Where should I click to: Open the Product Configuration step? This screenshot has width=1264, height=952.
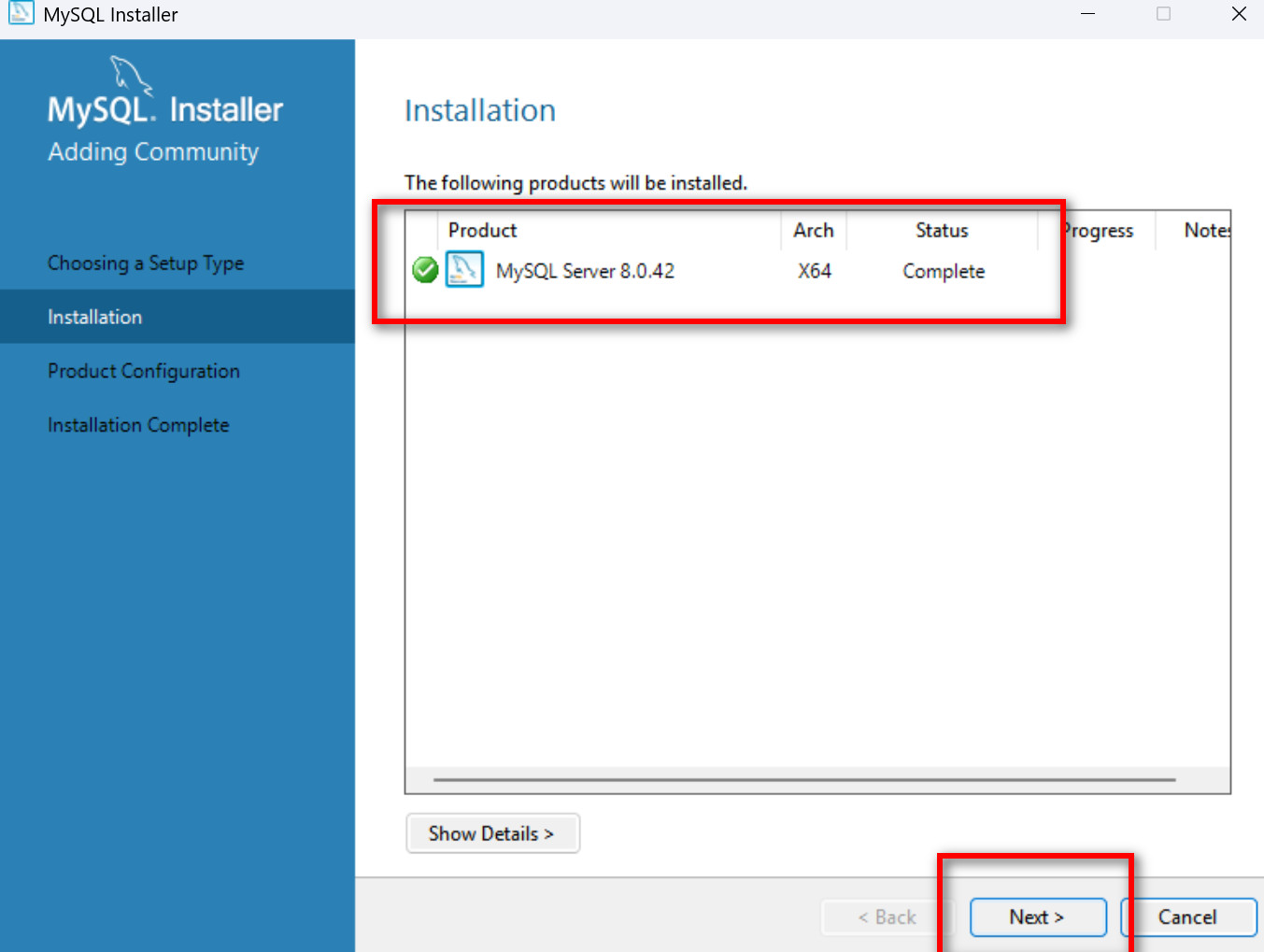pyautogui.click(x=144, y=371)
